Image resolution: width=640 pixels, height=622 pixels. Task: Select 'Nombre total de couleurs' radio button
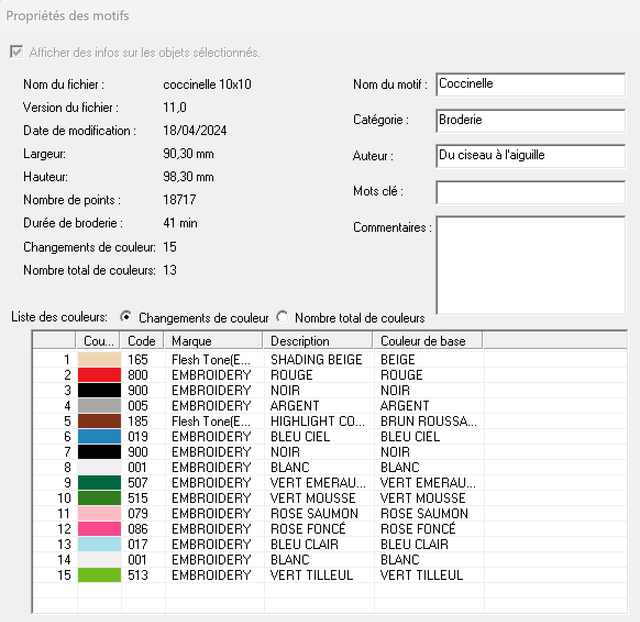tap(282, 317)
